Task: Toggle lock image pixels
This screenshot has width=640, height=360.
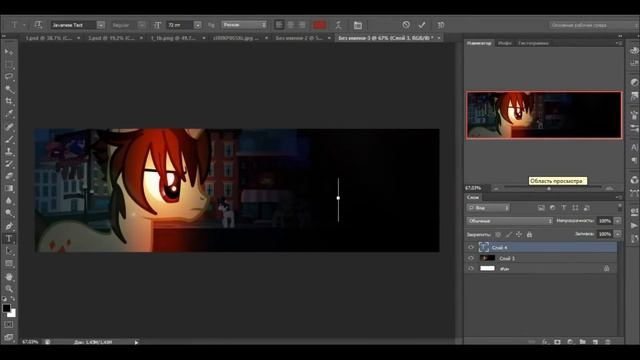Action: click(x=509, y=234)
